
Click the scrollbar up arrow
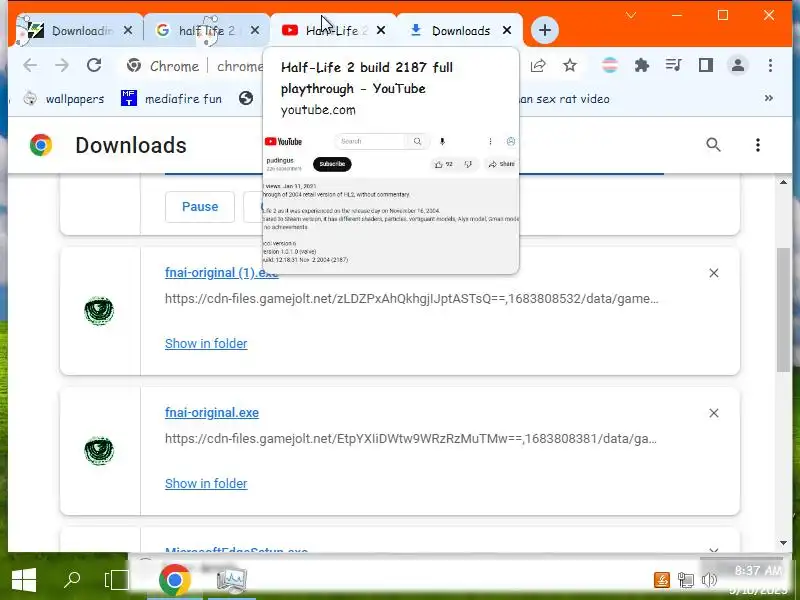tap(783, 182)
